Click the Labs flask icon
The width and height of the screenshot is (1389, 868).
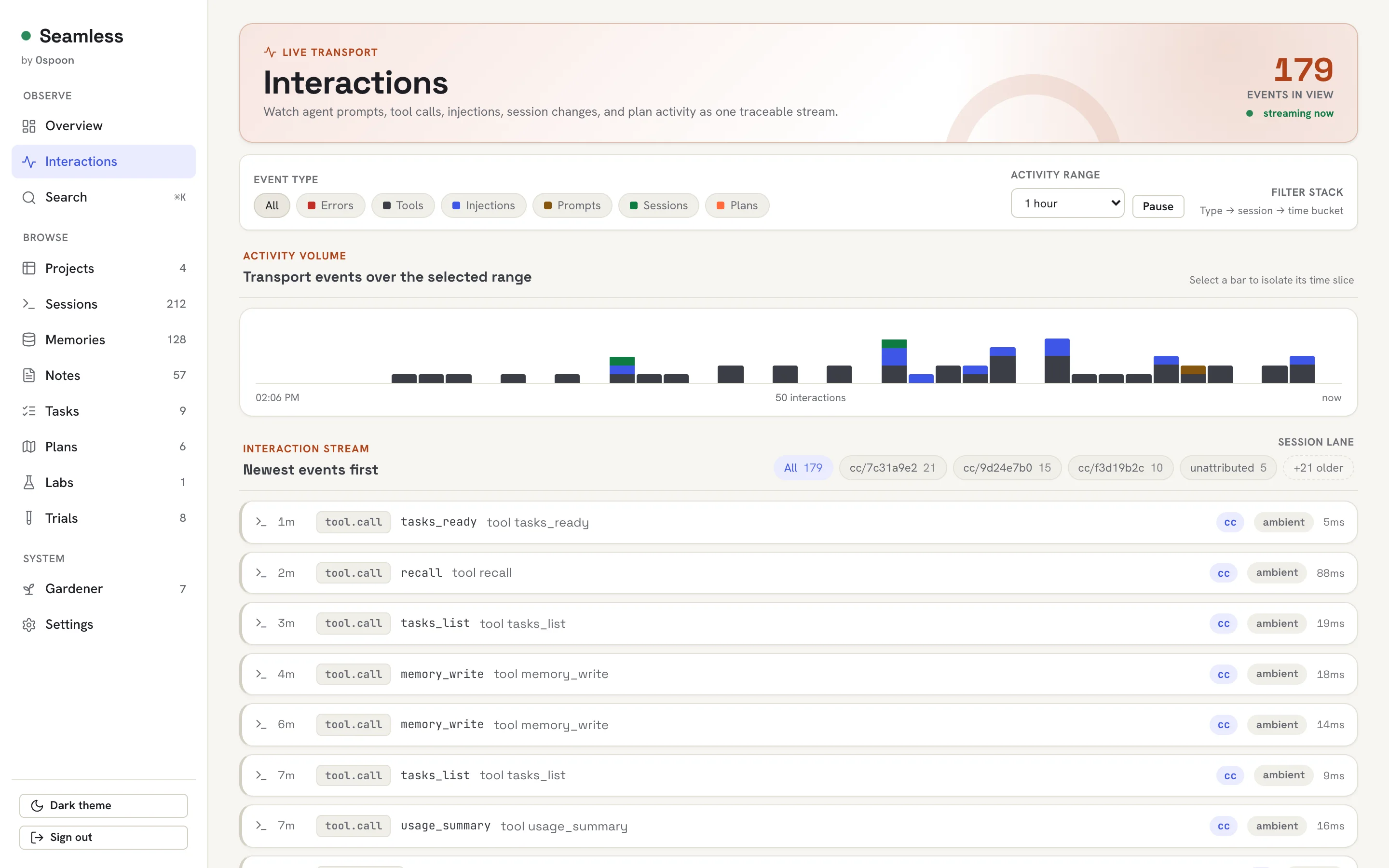29,482
